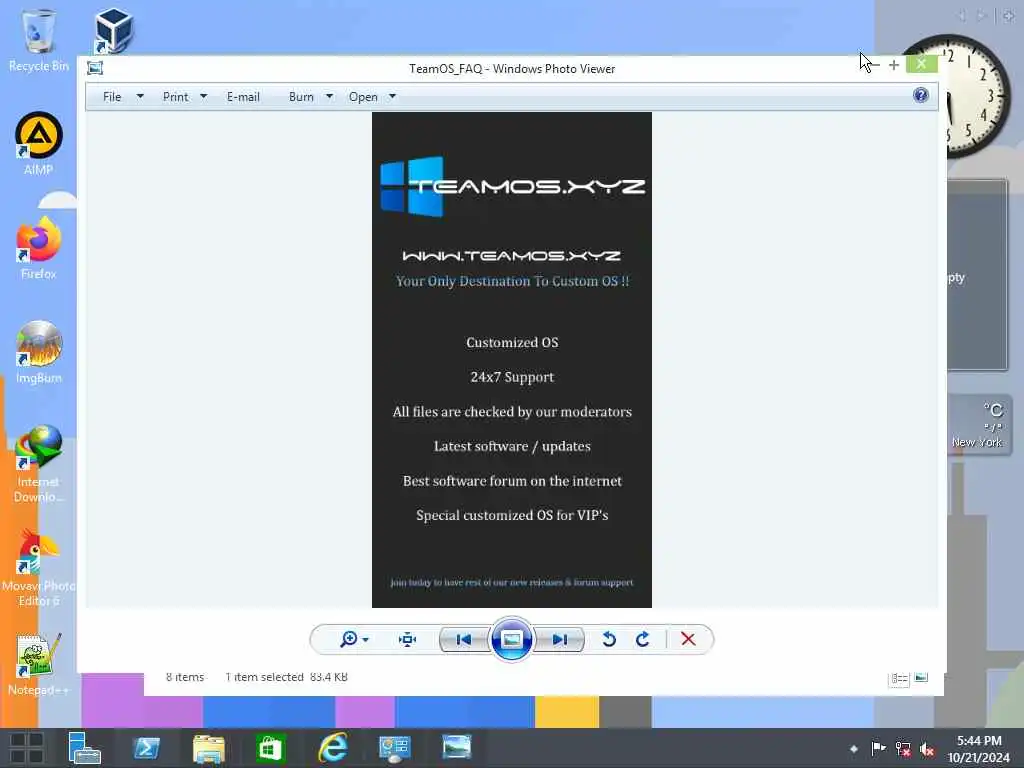The image size is (1024, 768).
Task: Expand the zoom slider dropdown arrow
Action: [366, 639]
